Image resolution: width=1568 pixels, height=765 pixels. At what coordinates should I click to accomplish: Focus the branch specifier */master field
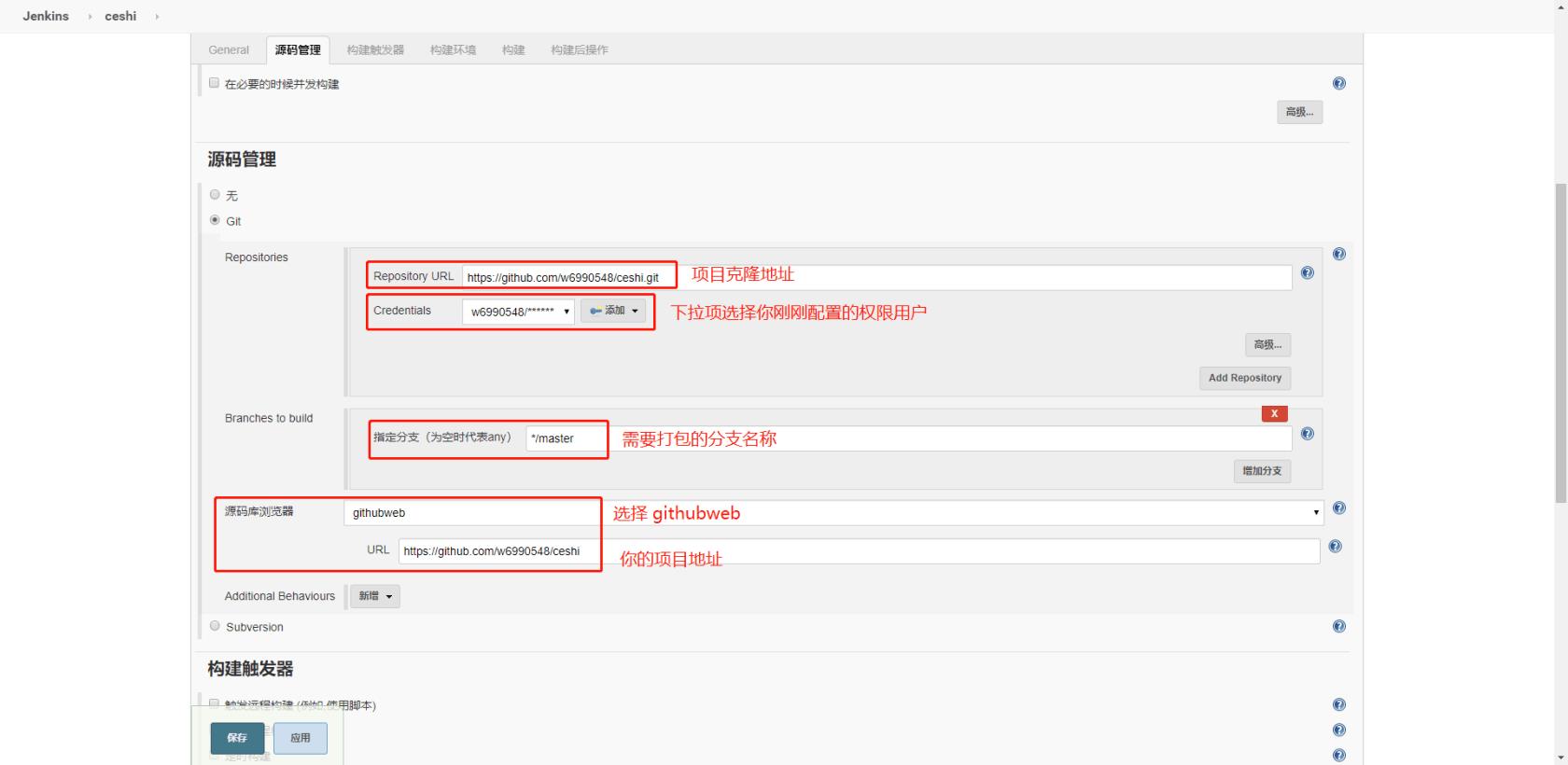pyautogui.click(x=908, y=438)
